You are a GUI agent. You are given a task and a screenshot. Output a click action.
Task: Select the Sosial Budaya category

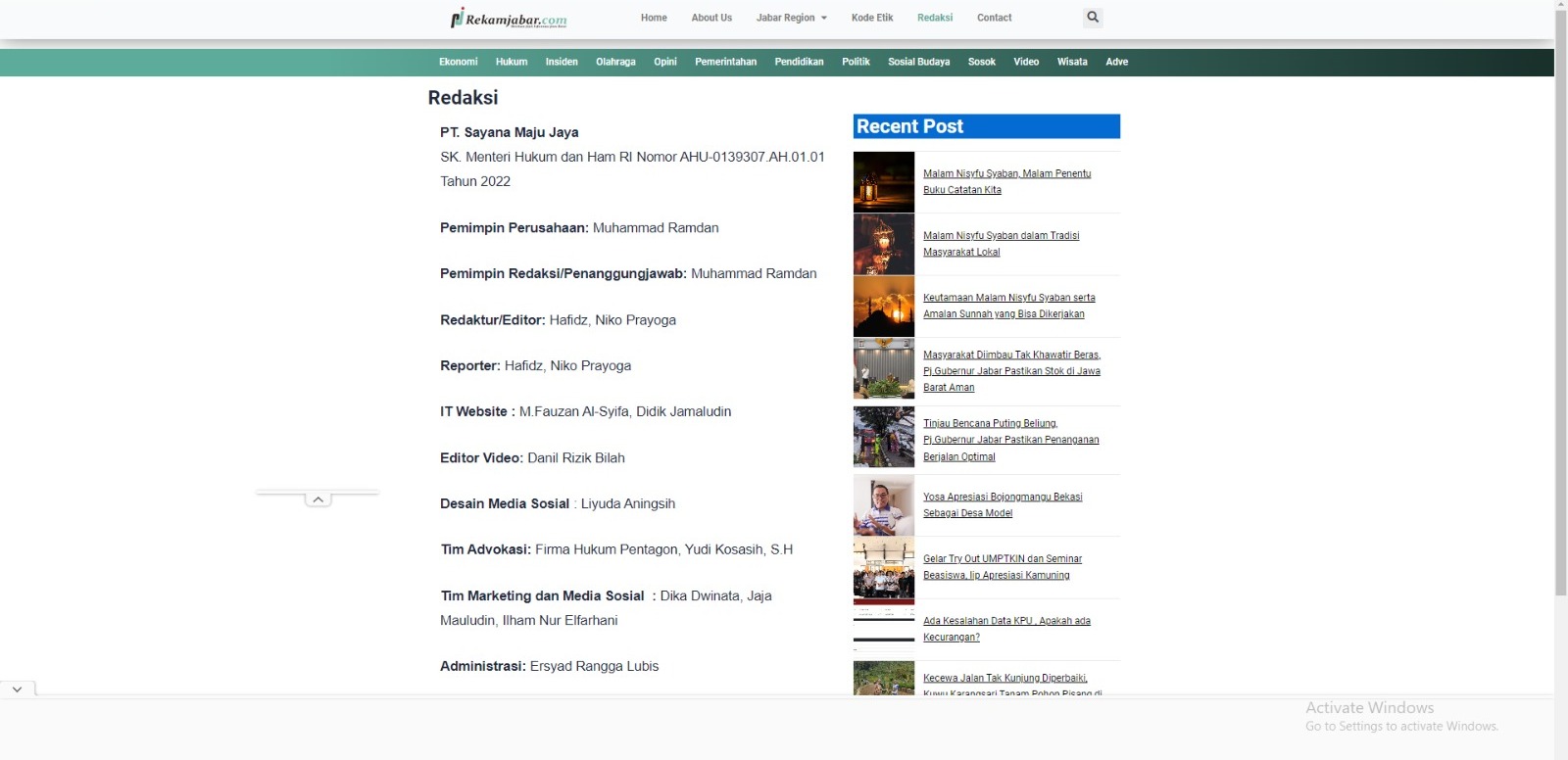(918, 62)
